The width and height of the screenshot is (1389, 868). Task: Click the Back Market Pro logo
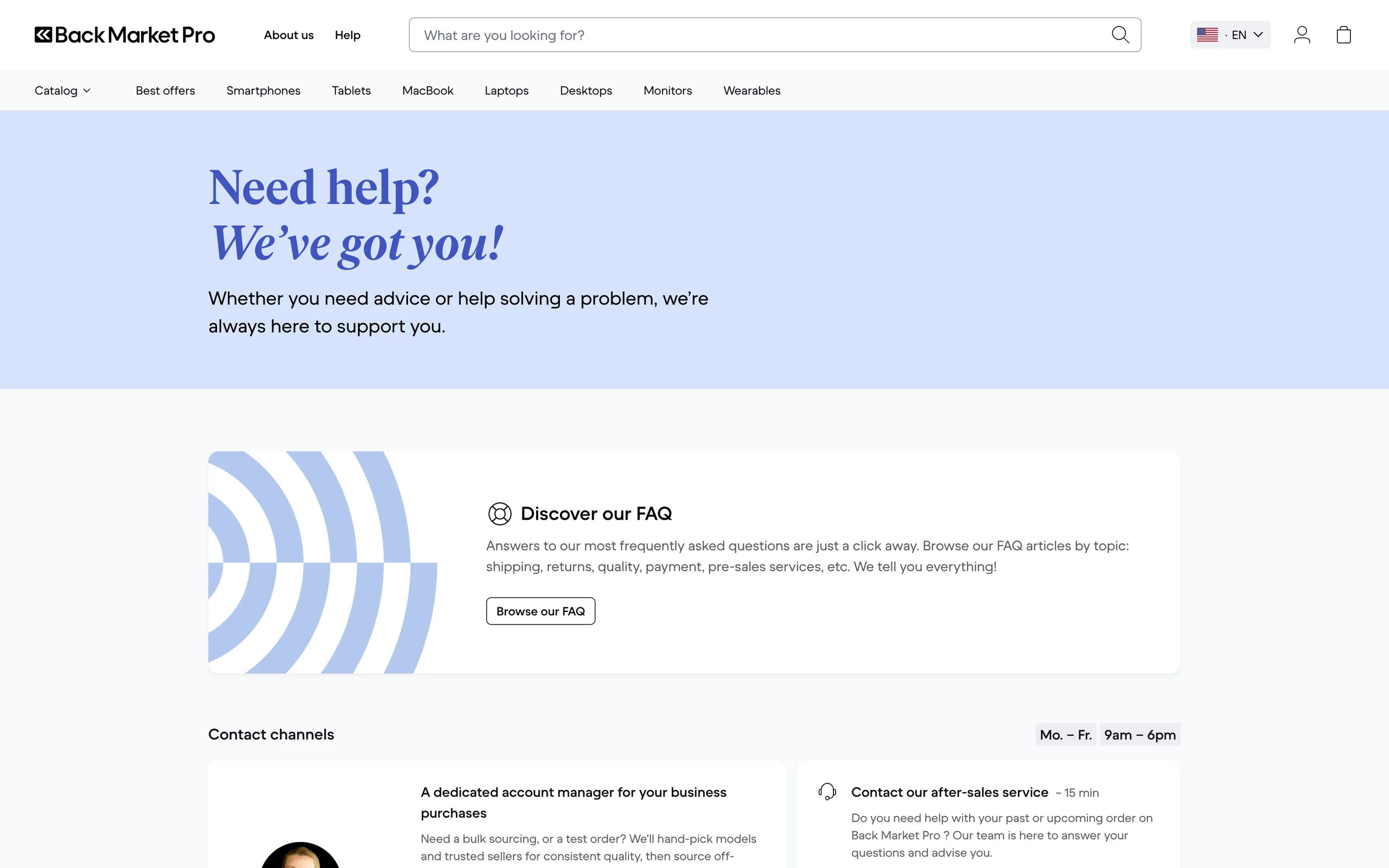(x=125, y=35)
